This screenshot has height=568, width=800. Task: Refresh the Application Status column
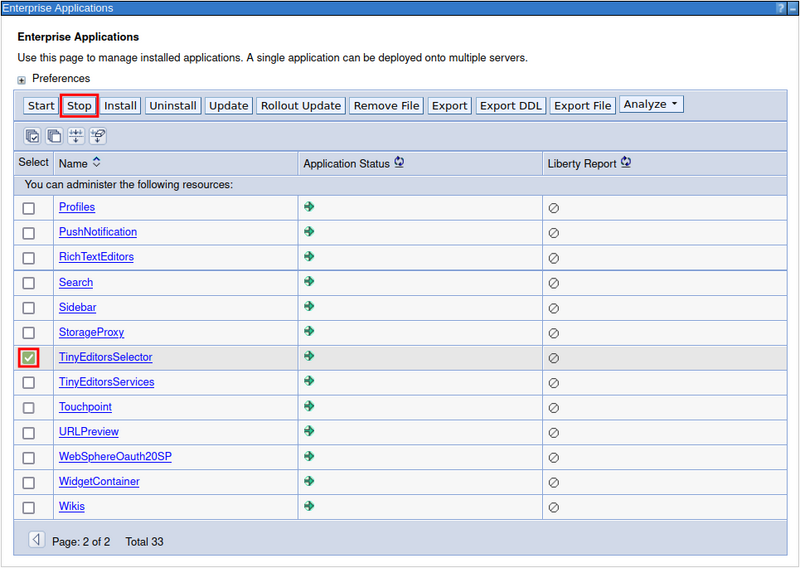pos(399,162)
